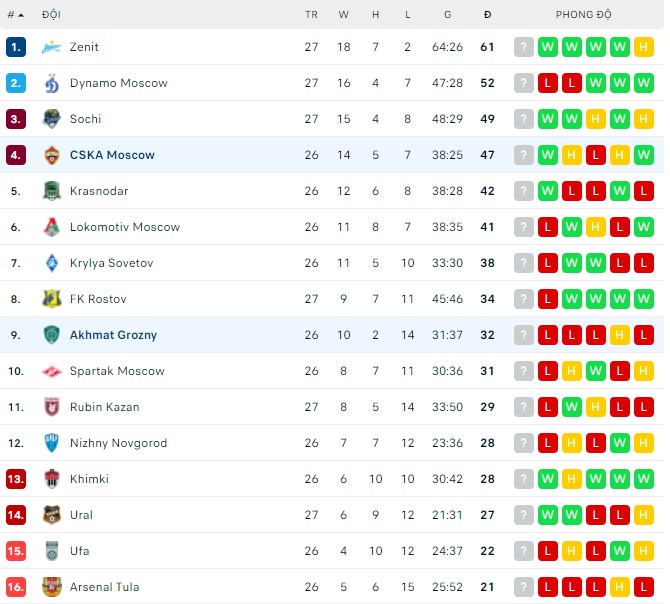Click rank 16 badge for Arsenal Tula
670x604 pixels.
[15, 587]
